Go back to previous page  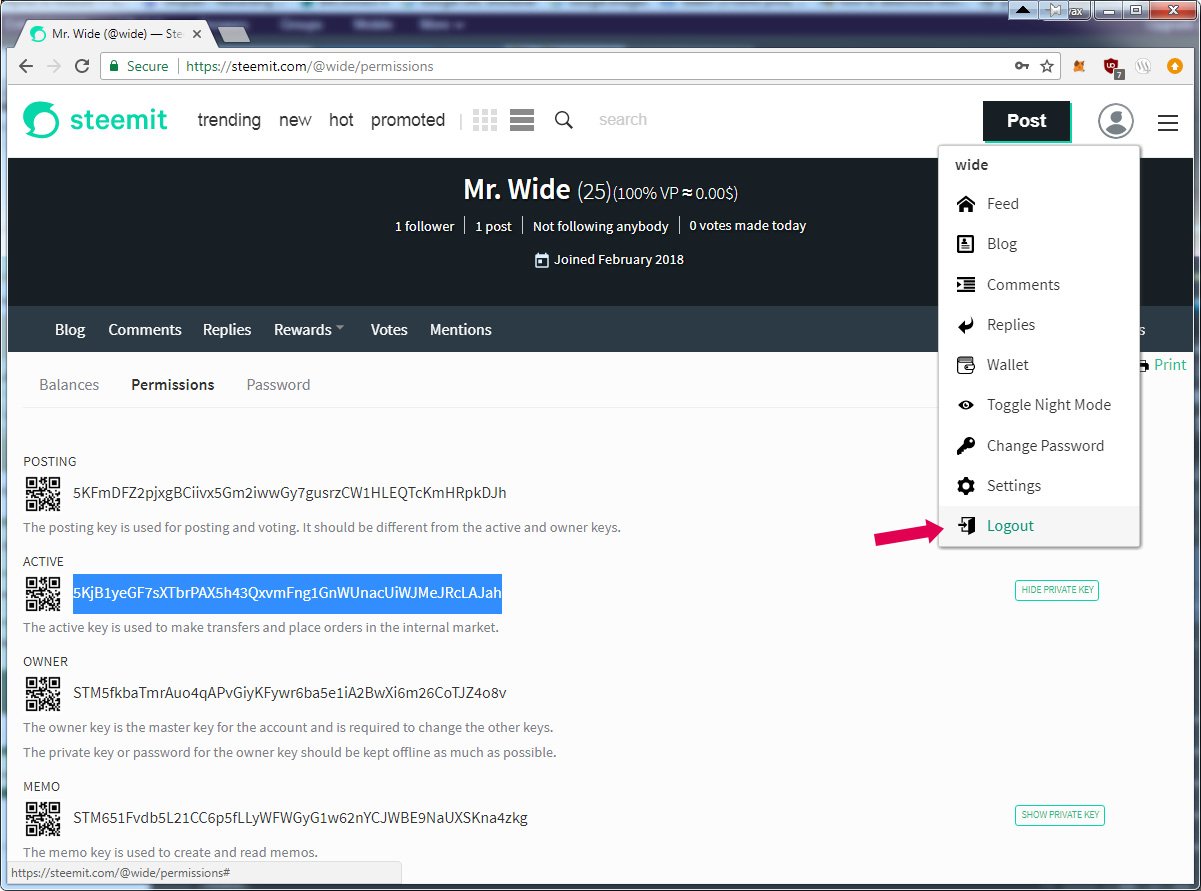[x=27, y=66]
